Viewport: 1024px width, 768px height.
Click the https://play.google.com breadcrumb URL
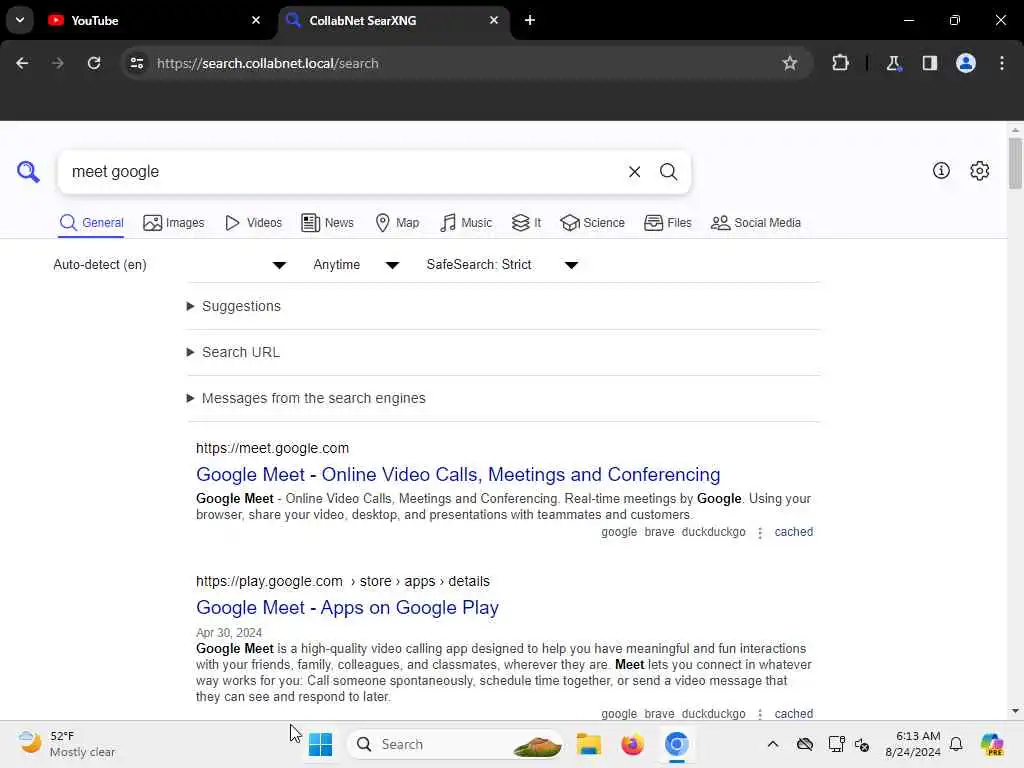click(x=343, y=581)
